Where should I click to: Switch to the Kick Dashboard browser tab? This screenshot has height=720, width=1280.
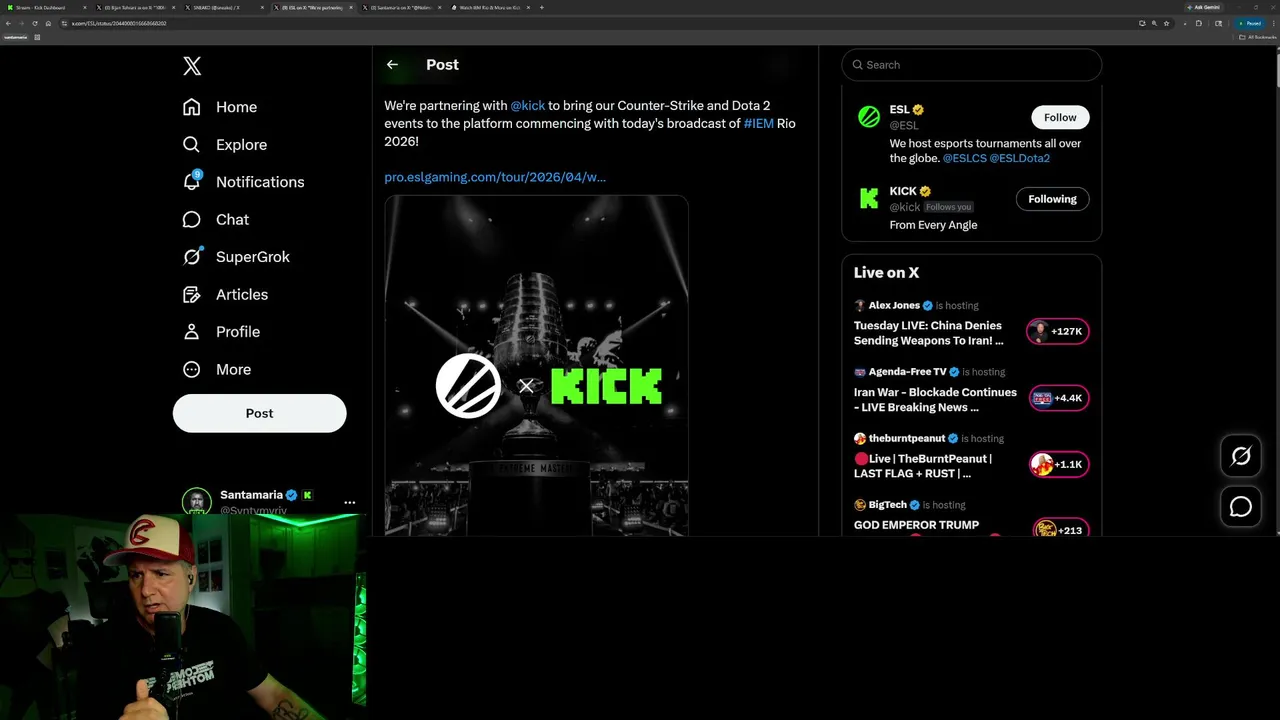45,7
